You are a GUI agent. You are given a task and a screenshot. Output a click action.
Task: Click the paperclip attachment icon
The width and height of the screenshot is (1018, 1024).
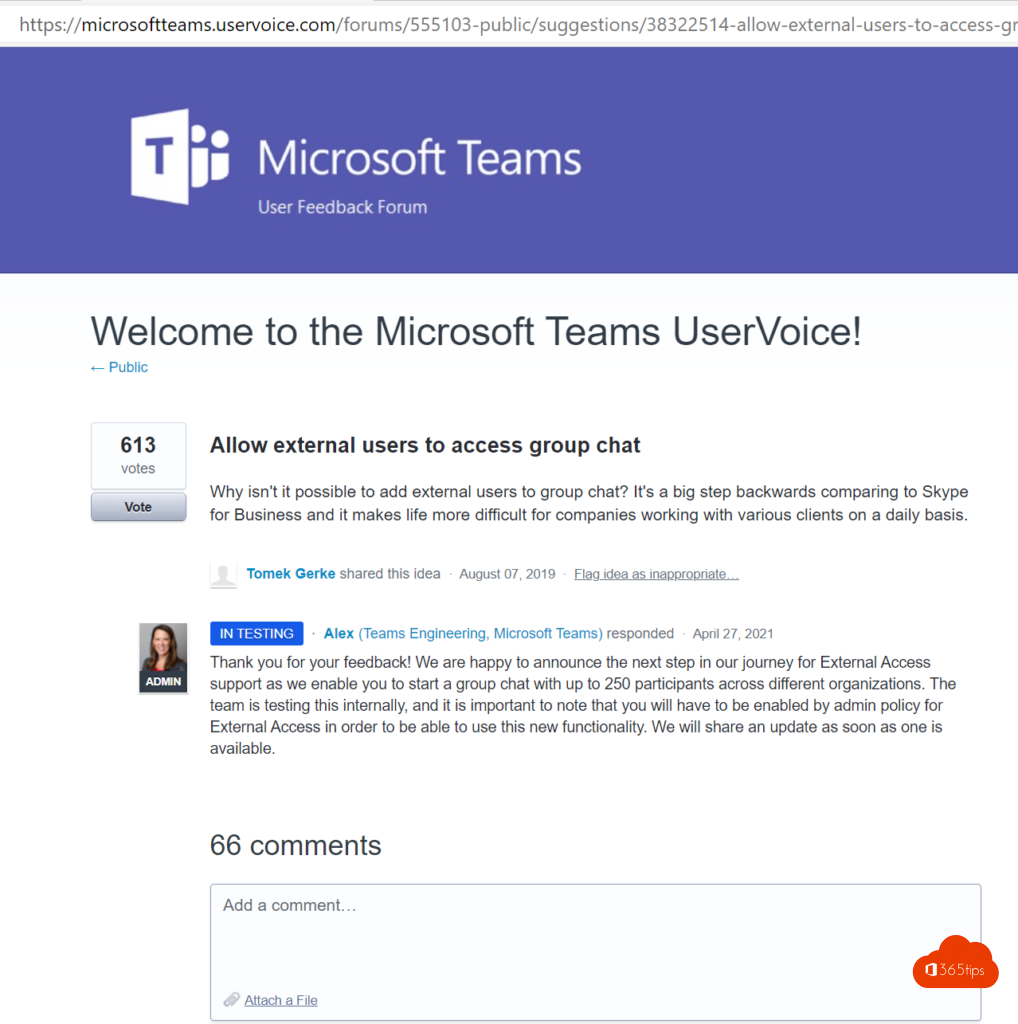pyautogui.click(x=231, y=1000)
